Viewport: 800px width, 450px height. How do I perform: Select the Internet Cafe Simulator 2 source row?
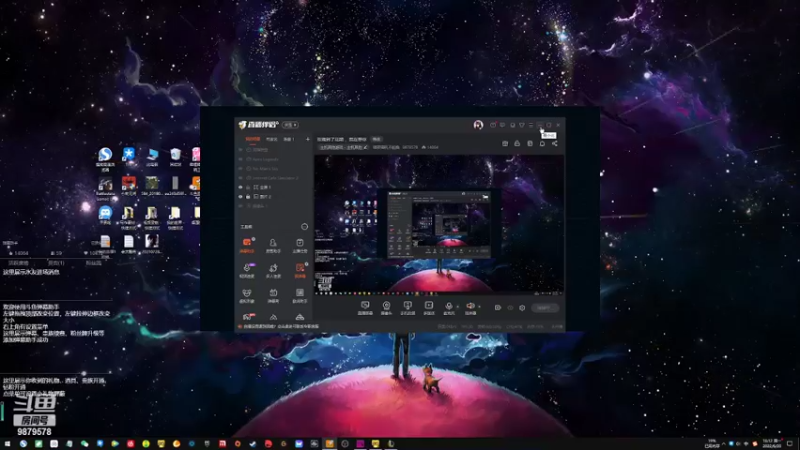tap(274, 178)
